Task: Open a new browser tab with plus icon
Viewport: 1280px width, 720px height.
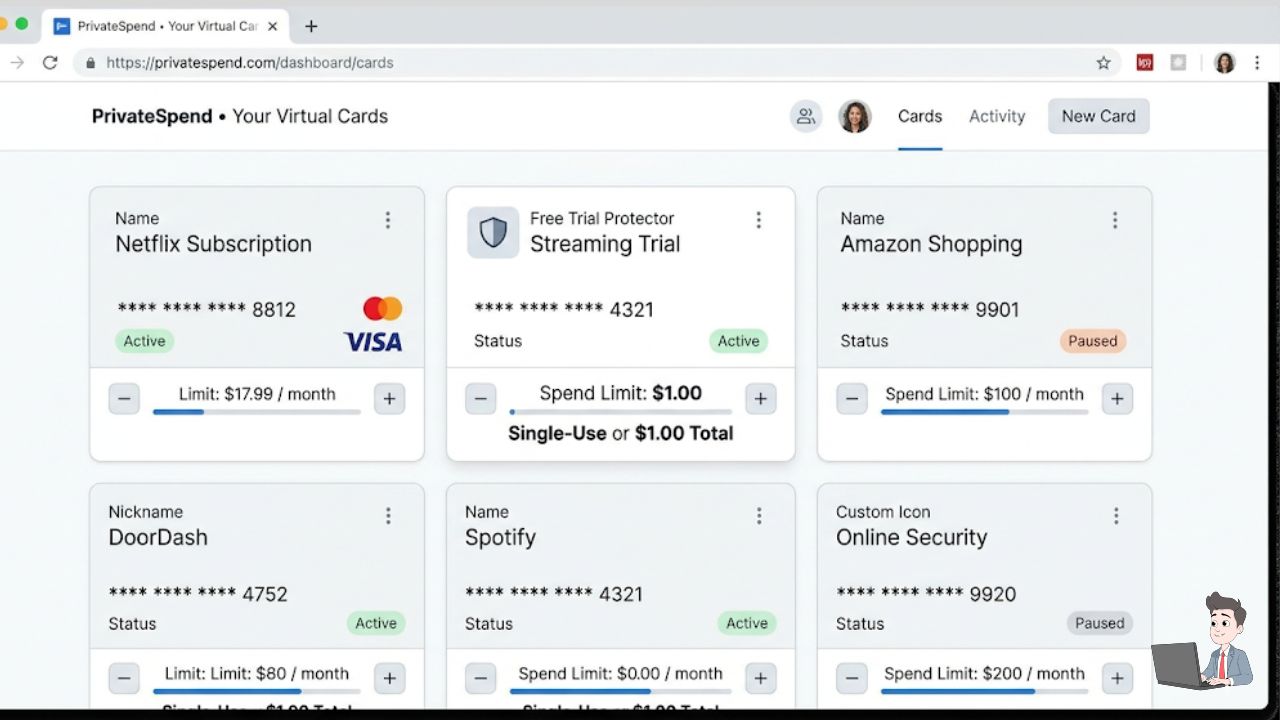Action: (x=311, y=26)
